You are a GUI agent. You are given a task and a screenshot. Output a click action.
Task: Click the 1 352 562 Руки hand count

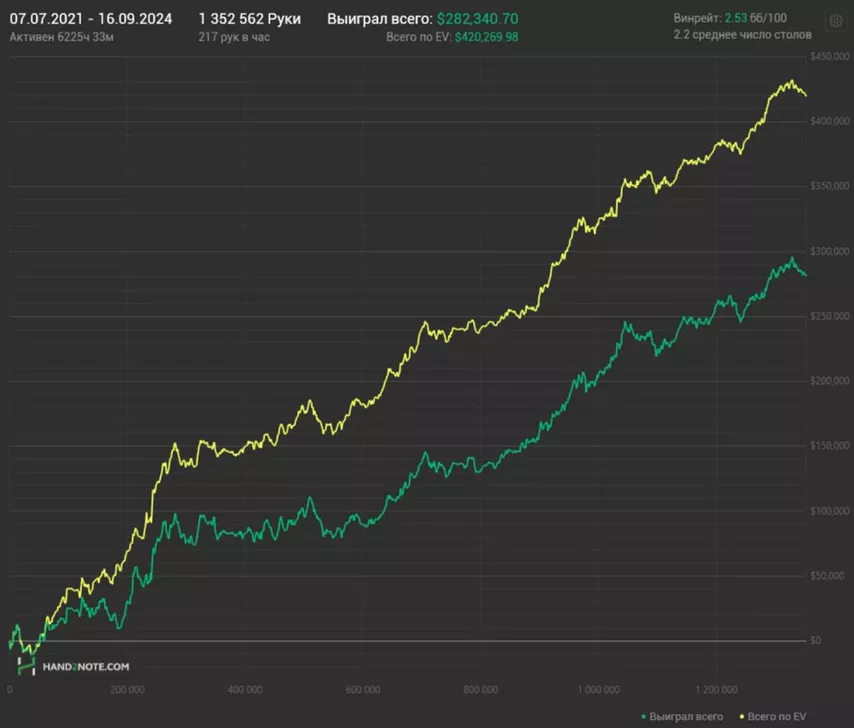coord(249,19)
